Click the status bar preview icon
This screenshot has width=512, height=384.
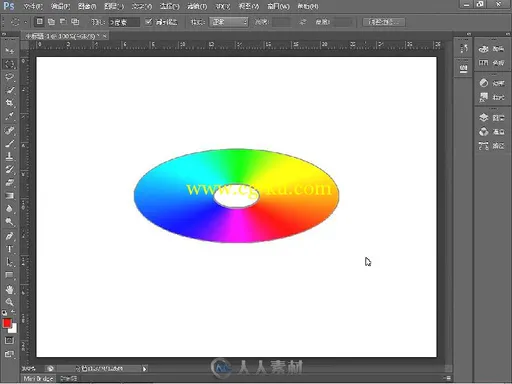[x=50, y=369]
